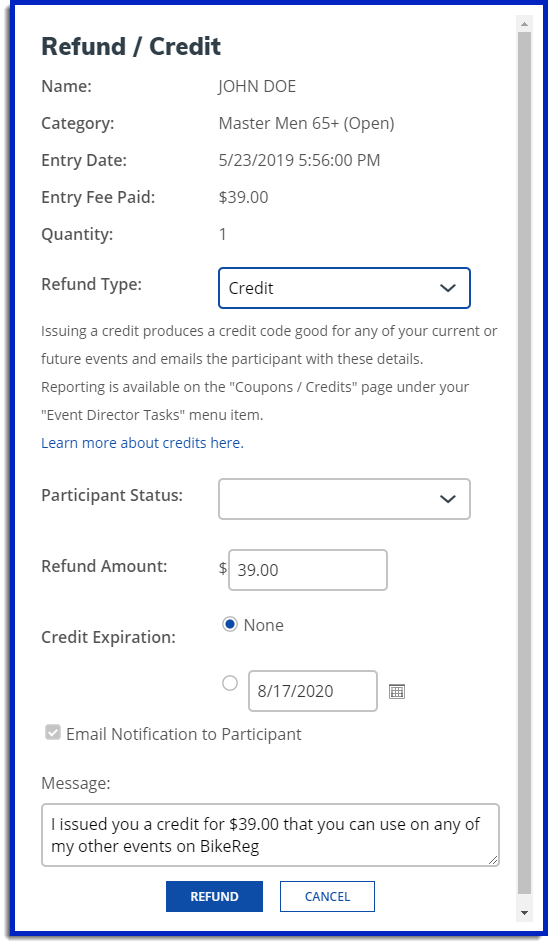The width and height of the screenshot is (548, 946).
Task: Click the scrollbar down arrow
Action: pyautogui.click(x=524, y=913)
